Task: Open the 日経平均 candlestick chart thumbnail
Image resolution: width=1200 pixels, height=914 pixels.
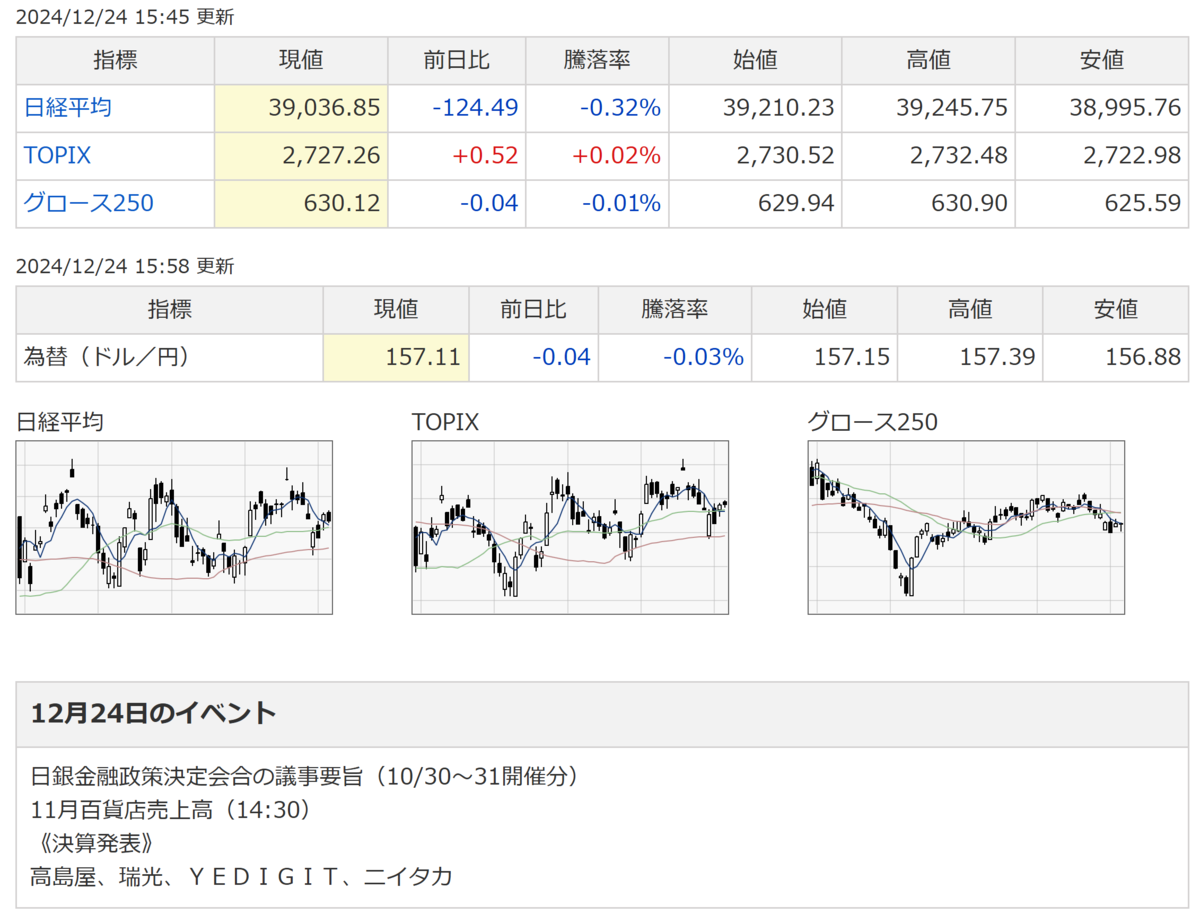Action: 174,527
